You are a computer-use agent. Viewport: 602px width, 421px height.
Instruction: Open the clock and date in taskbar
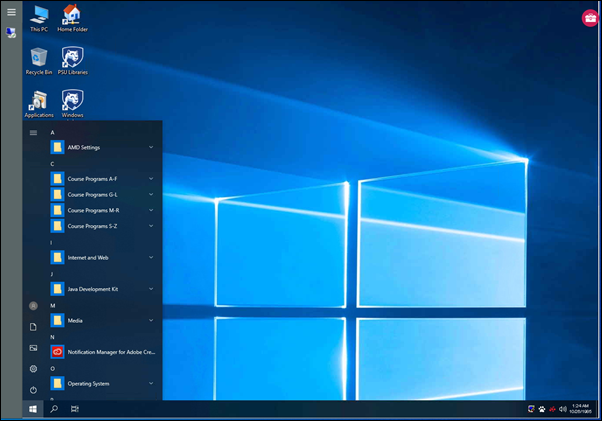pyautogui.click(x=580, y=409)
